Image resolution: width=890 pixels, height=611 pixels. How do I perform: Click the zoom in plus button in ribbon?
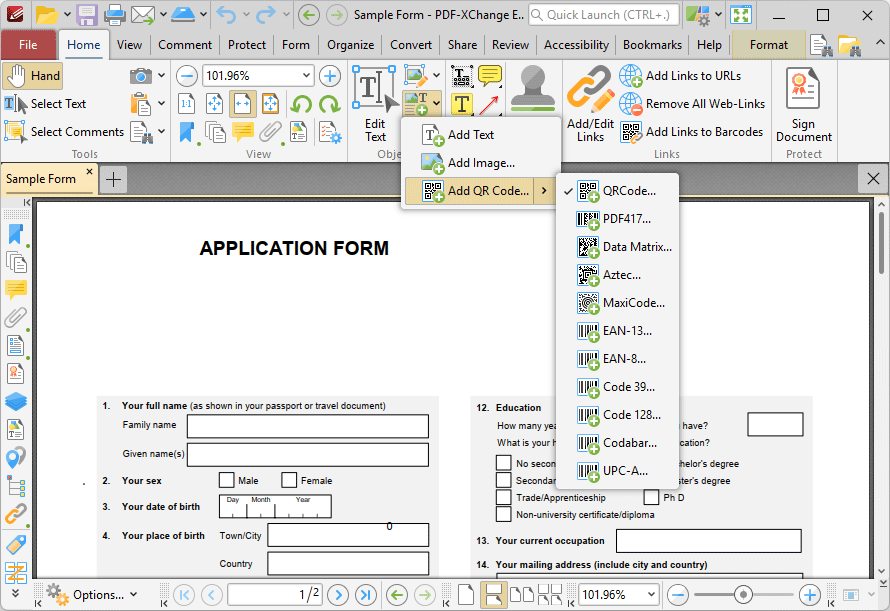coord(330,76)
